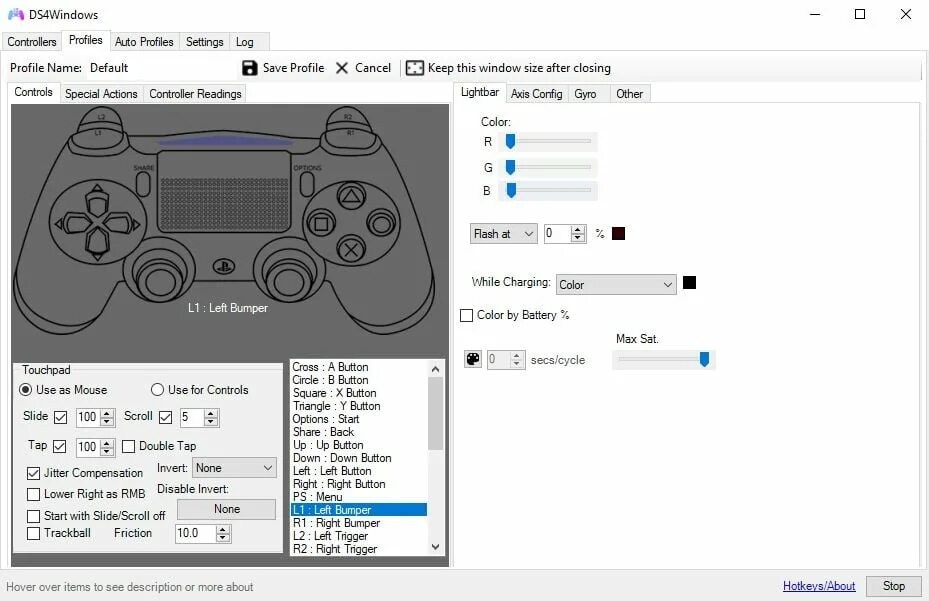Screen dimensions: 929x601
Task: Open the Axis Config tab
Action: click(x=536, y=94)
